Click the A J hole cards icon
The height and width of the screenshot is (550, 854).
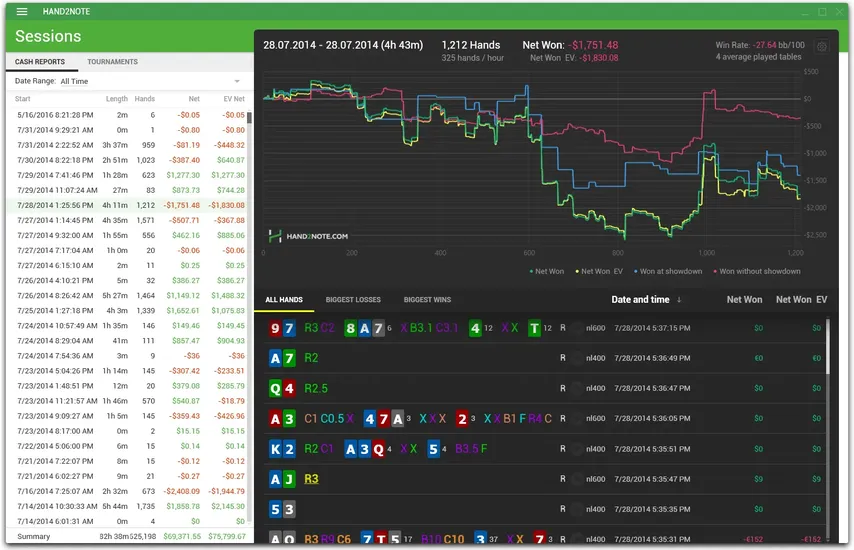point(282,479)
